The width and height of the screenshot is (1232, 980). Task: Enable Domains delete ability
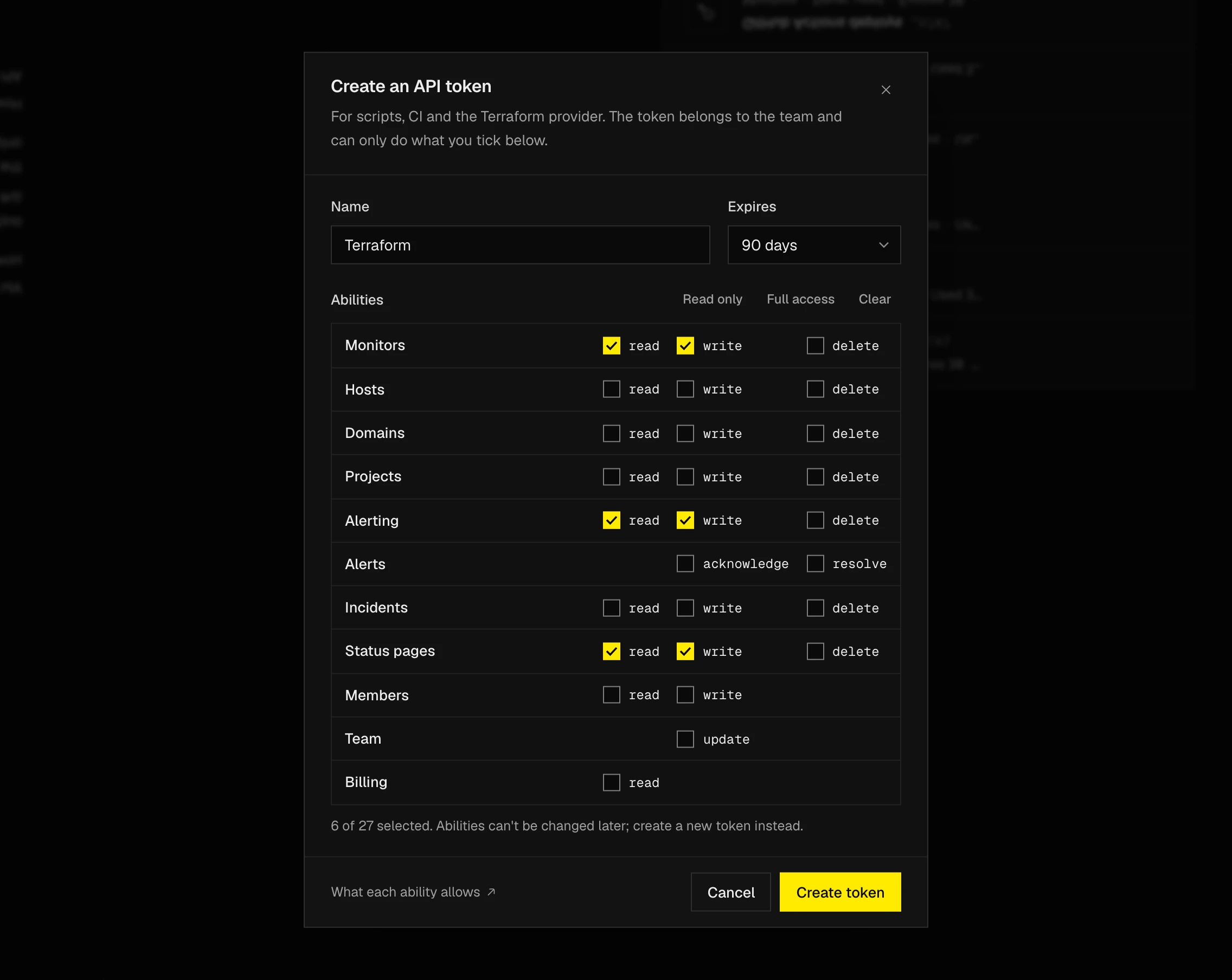[815, 434]
